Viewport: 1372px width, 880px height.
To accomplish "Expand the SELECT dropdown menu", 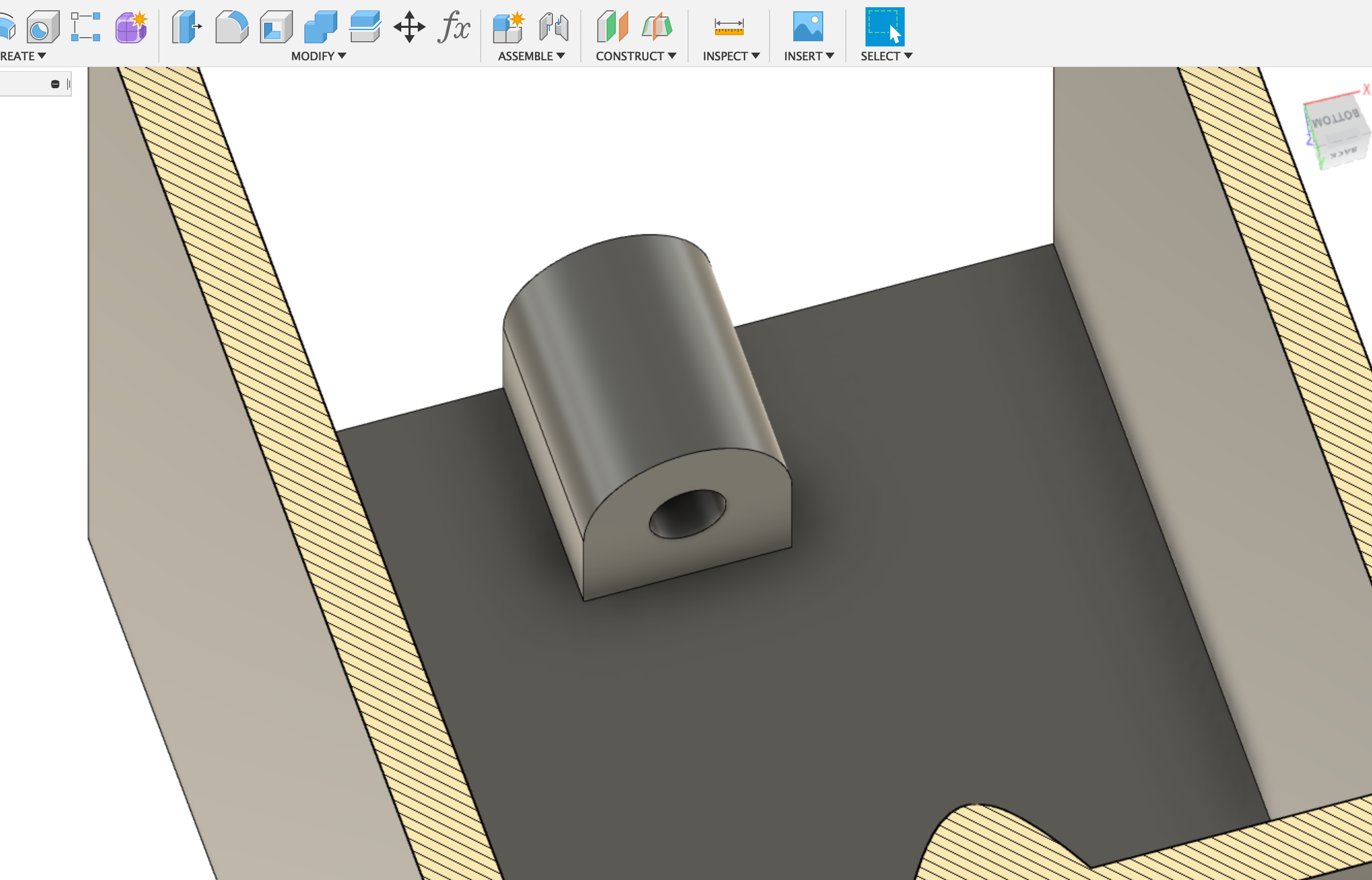I will pyautogui.click(x=886, y=56).
